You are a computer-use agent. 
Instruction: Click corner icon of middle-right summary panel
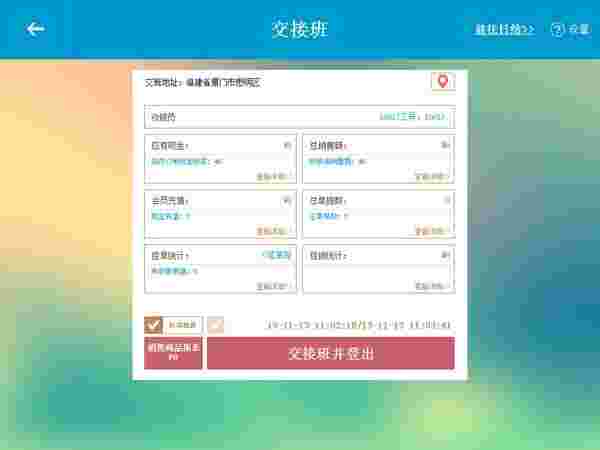click(x=446, y=200)
